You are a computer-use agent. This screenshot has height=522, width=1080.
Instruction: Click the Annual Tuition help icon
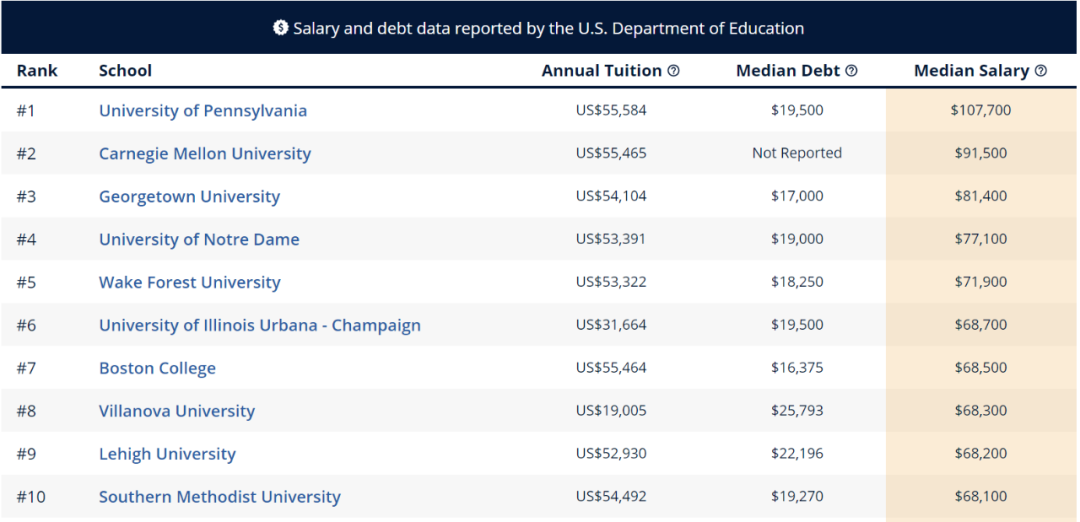(x=674, y=71)
